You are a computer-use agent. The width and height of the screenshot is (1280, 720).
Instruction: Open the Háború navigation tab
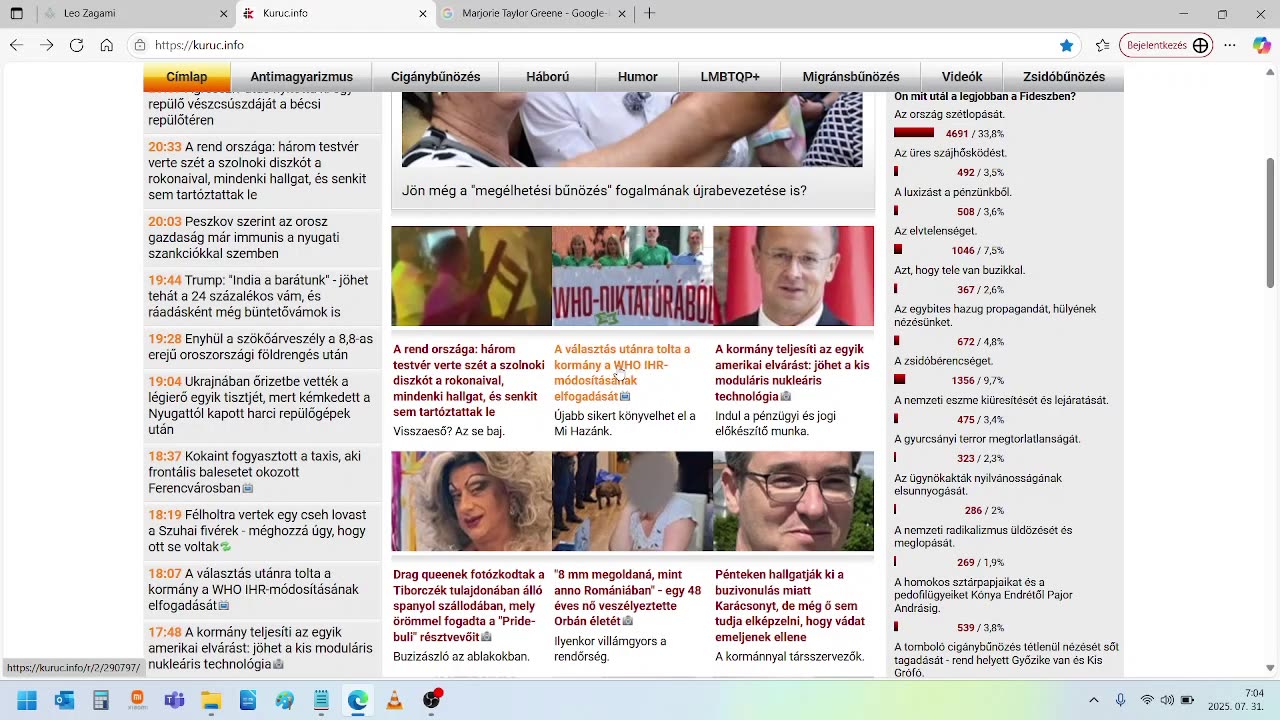click(x=547, y=77)
